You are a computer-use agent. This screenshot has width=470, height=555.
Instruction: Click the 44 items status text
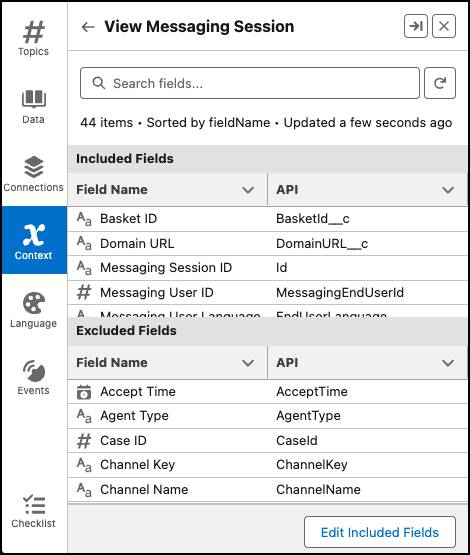pos(107,123)
